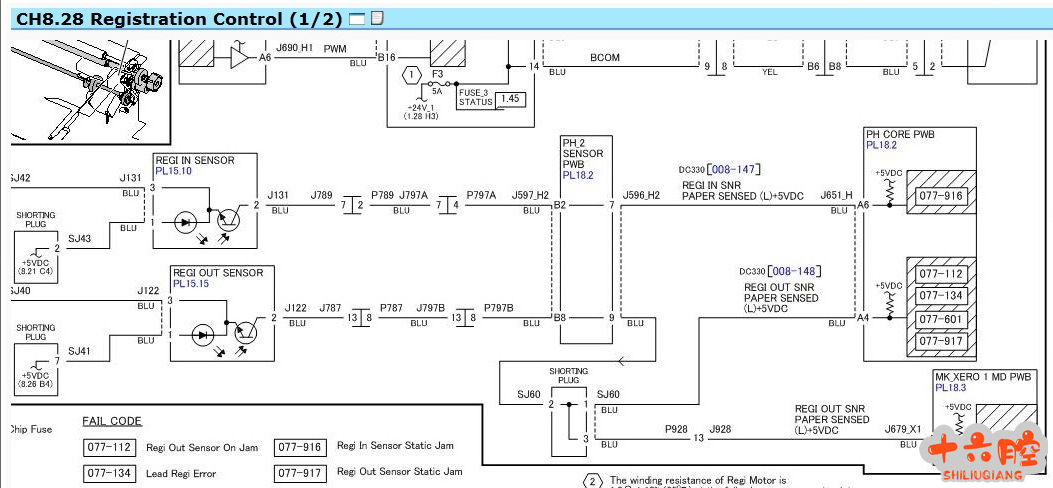Viewport: 1053px width, 488px height.
Task: Click 077-601 box inside PH Core PWB
Action: click(x=940, y=319)
